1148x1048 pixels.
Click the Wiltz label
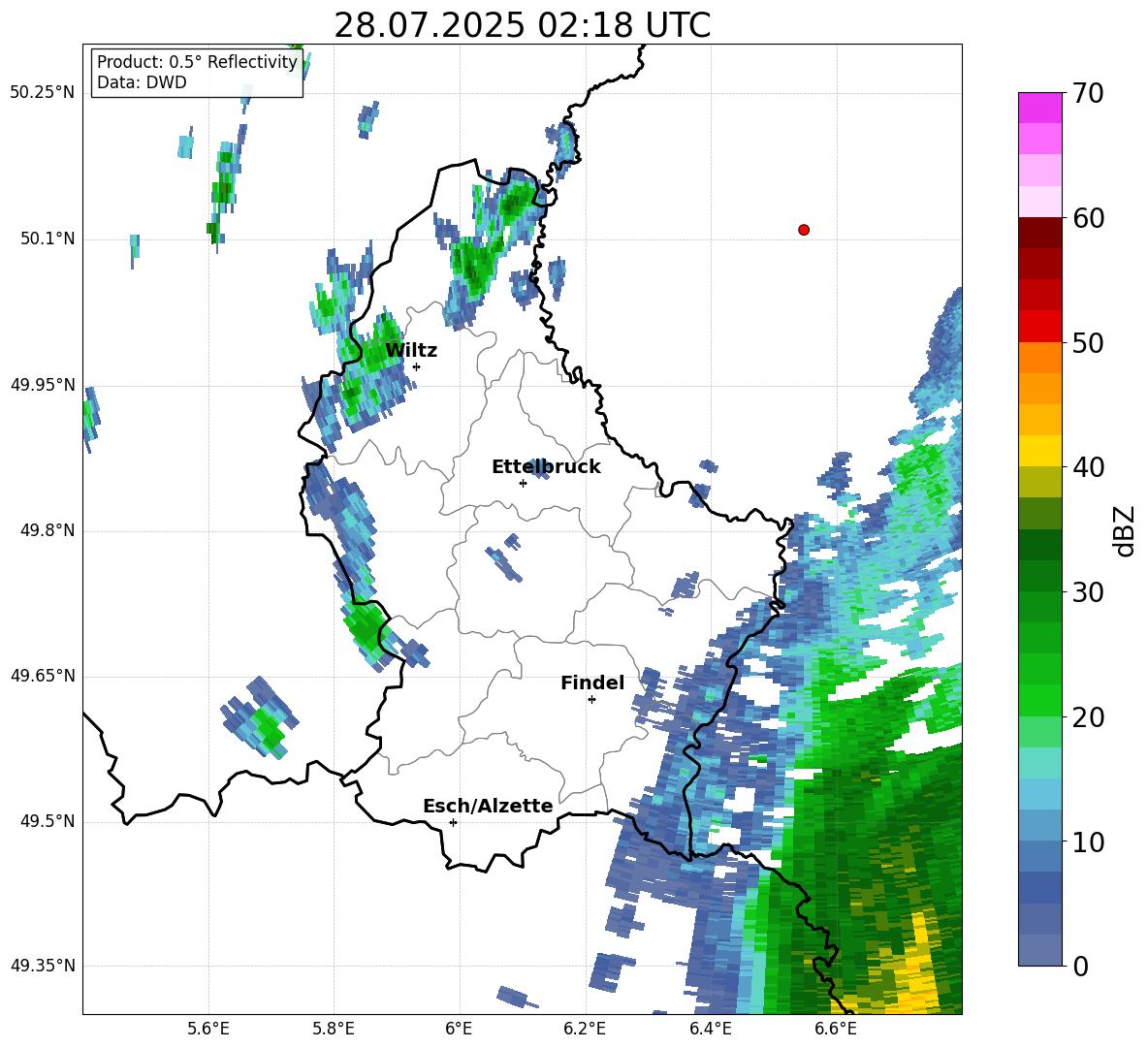411,351
